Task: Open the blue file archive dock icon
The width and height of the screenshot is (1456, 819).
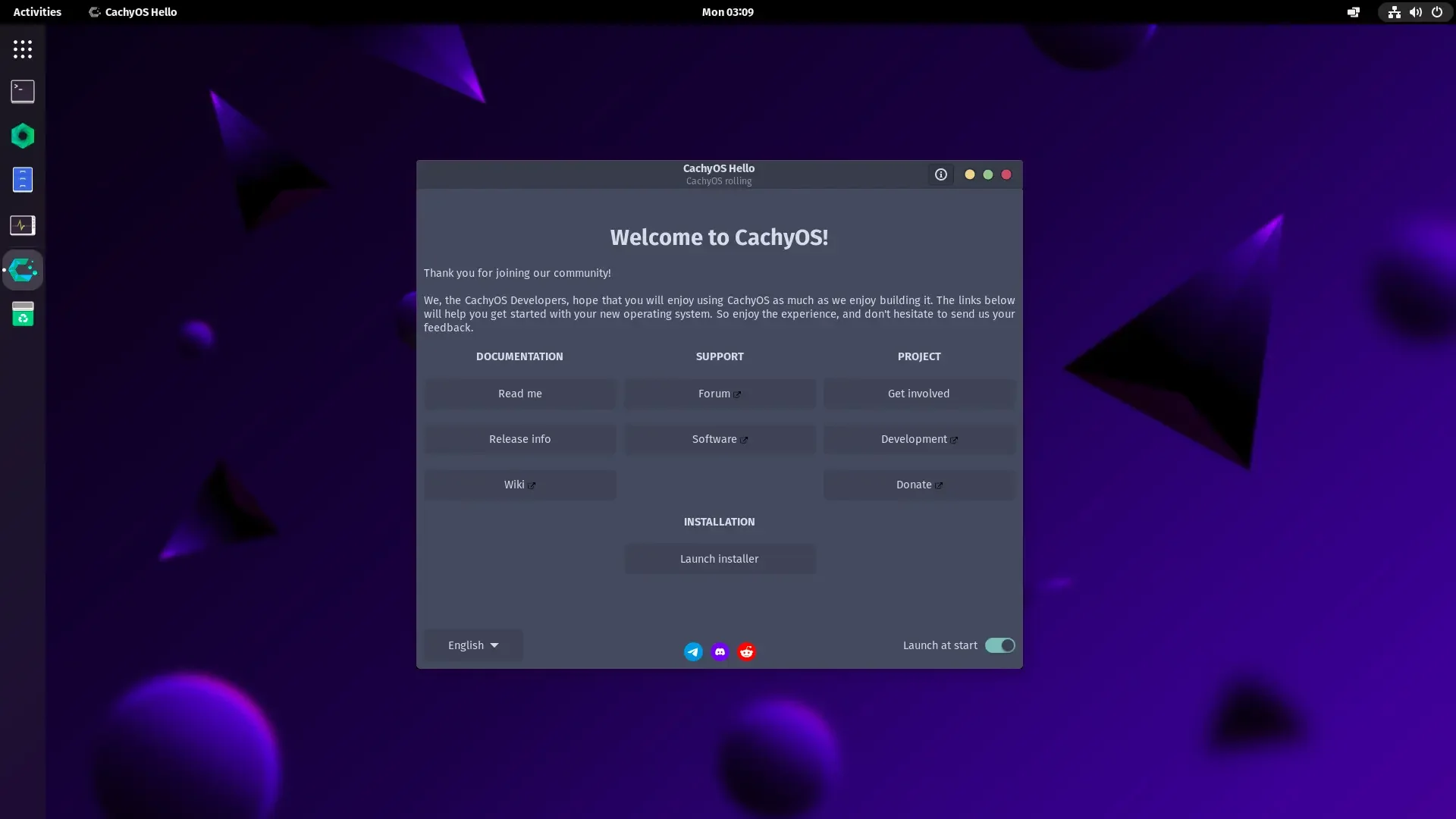Action: click(x=23, y=180)
